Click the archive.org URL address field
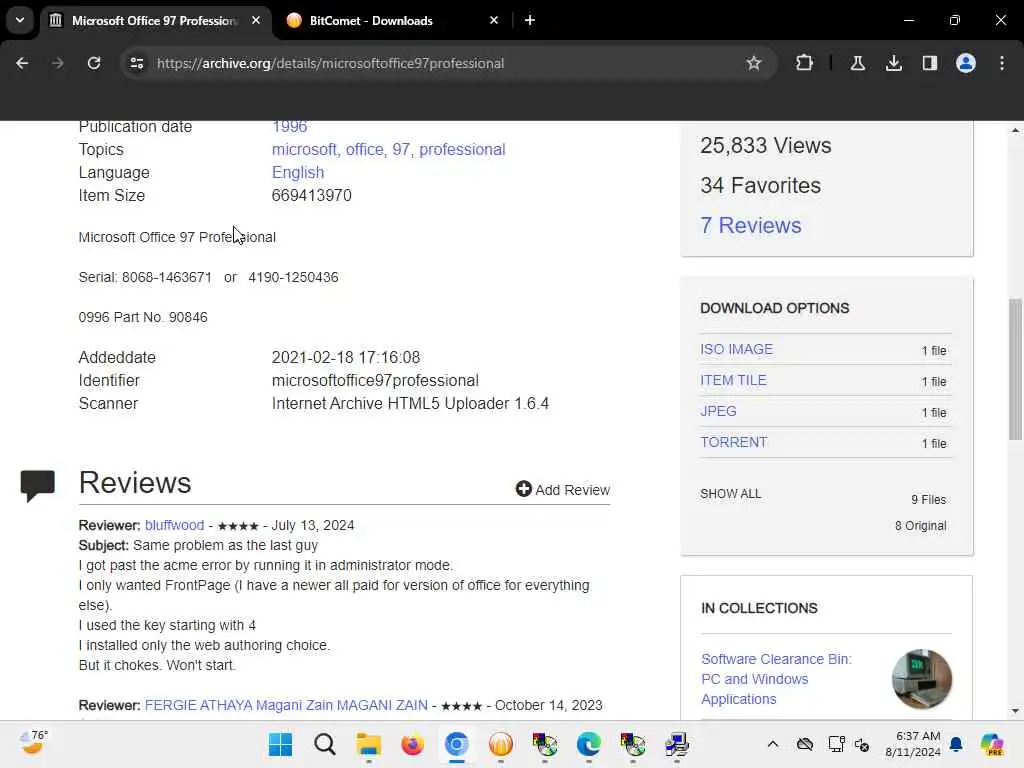Viewport: 1024px width, 768px height. [330, 63]
